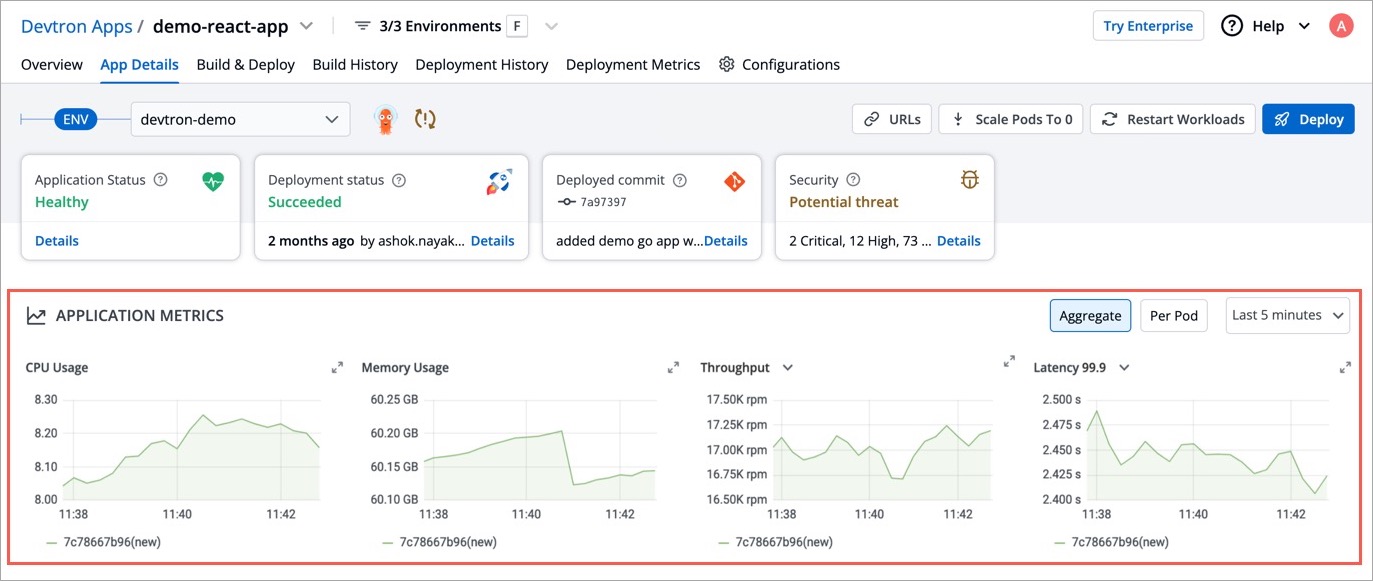Click the Argo CD mascot icon

tap(385, 119)
